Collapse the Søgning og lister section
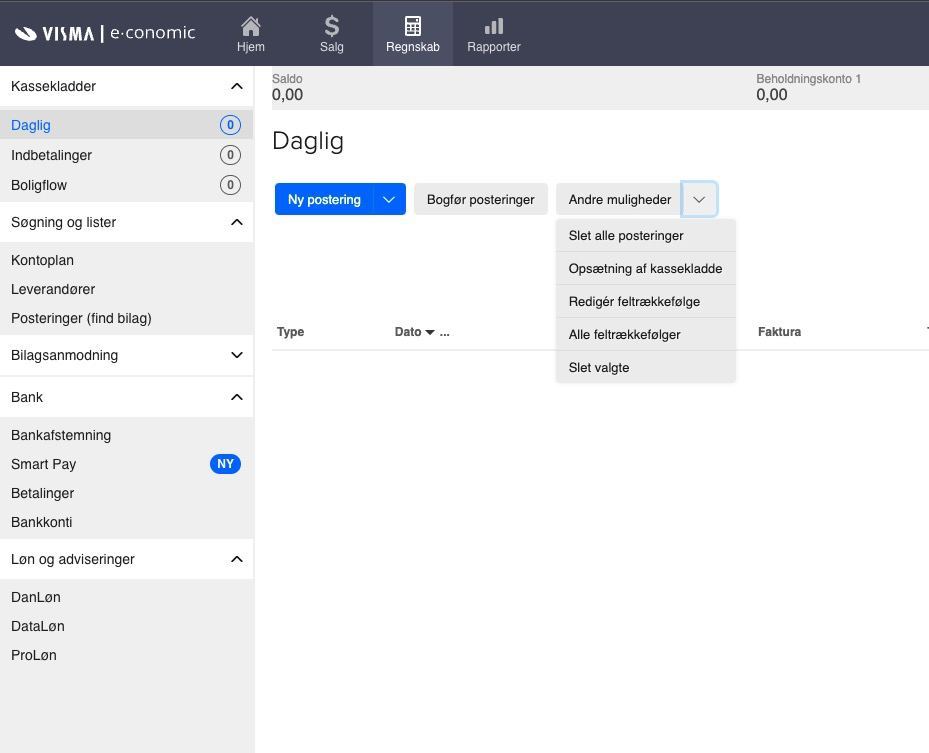This screenshot has width=929, height=753. 236,222
